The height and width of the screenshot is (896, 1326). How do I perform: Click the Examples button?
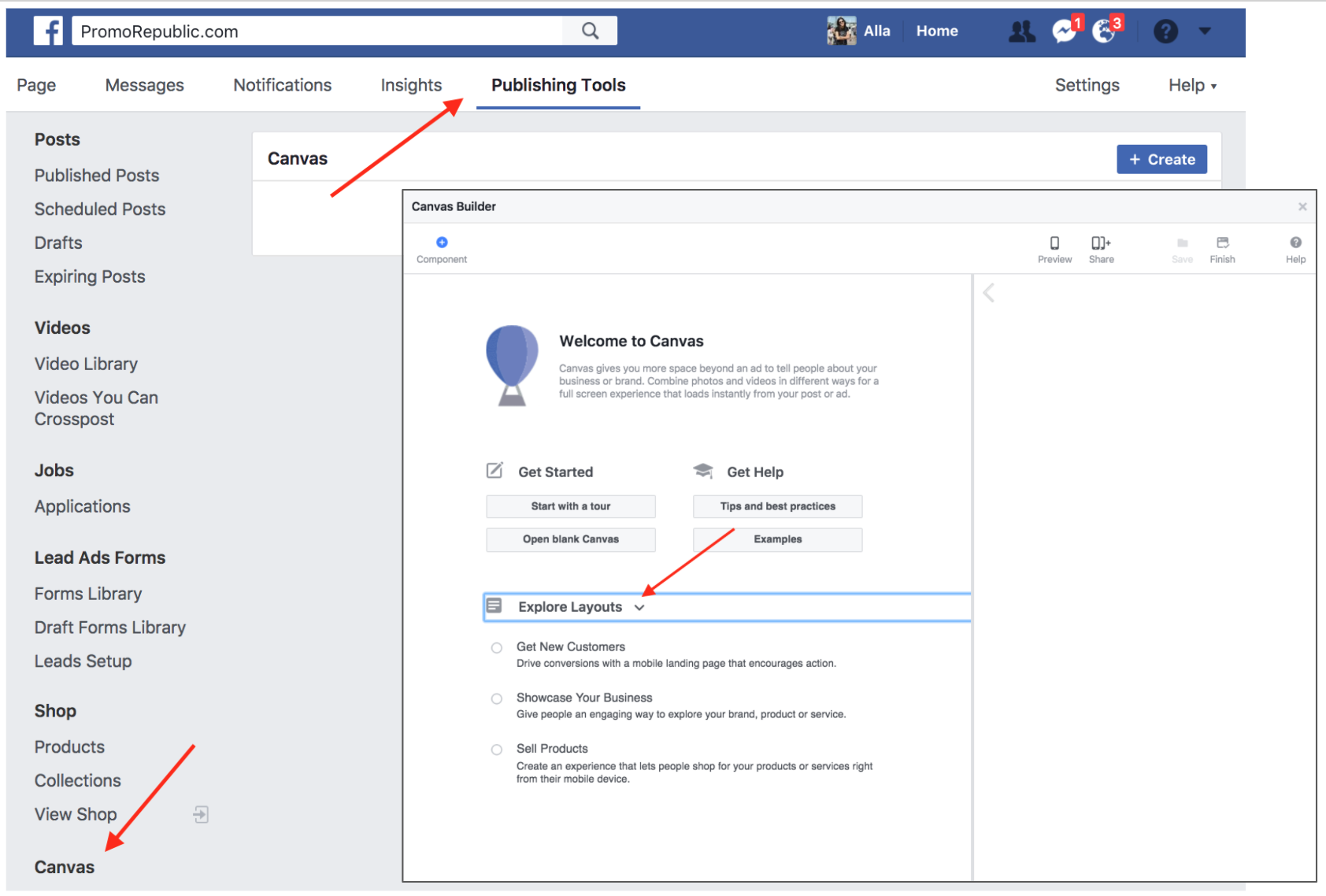[777, 539]
